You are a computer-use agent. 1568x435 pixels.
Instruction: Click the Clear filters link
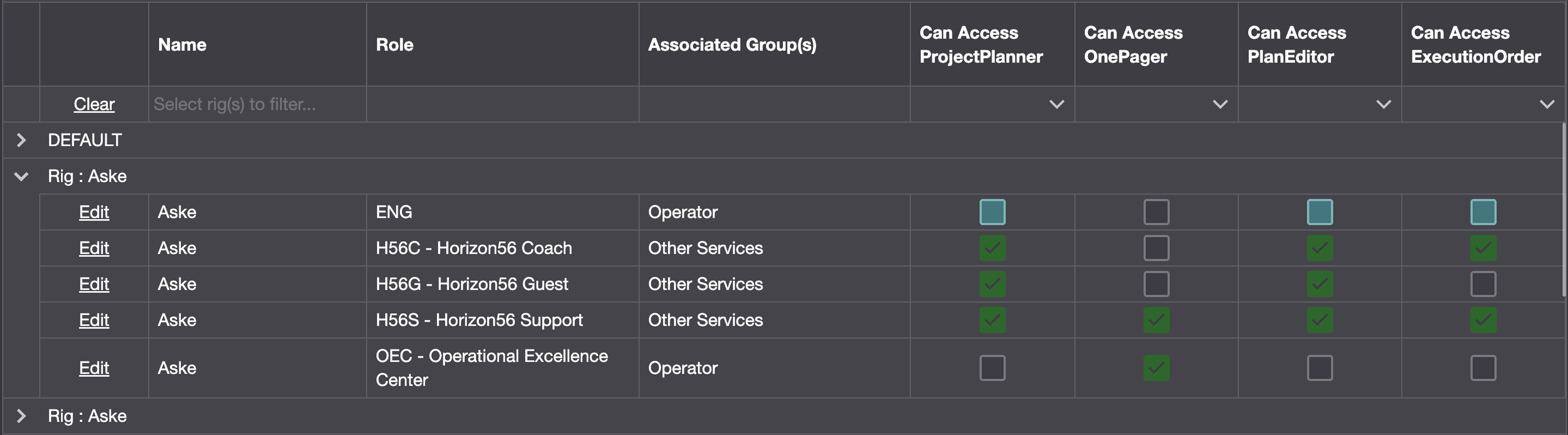coord(94,104)
